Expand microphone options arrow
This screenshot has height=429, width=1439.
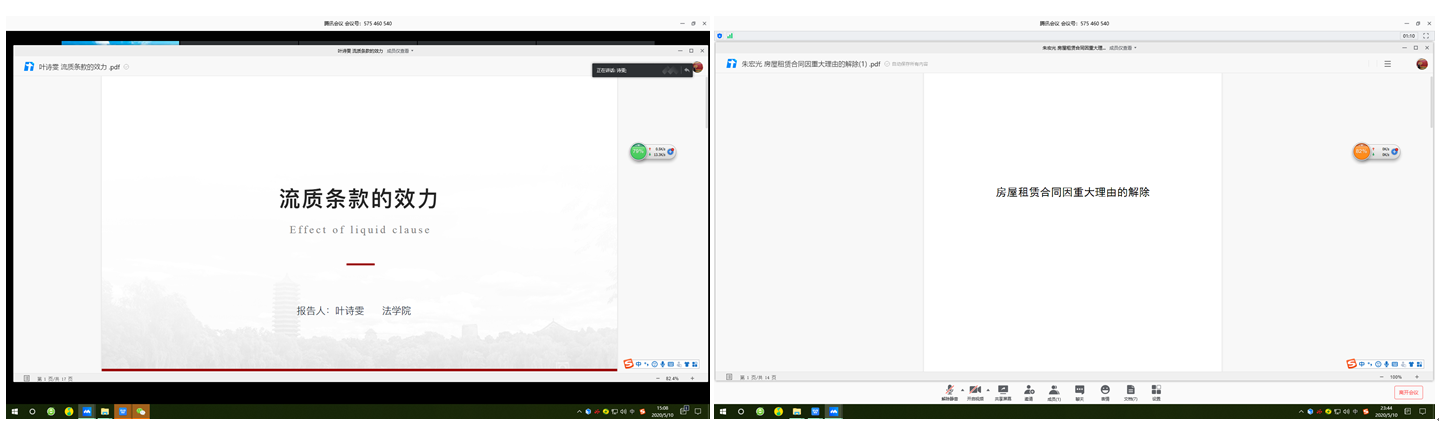tap(962, 389)
